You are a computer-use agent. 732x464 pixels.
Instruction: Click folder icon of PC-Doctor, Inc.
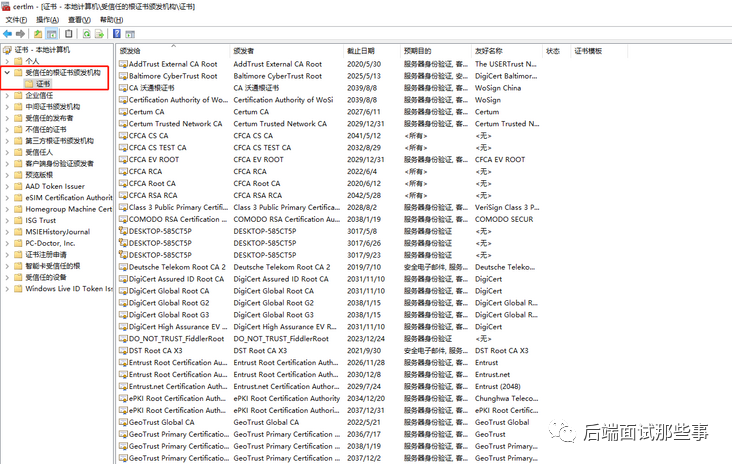[18, 243]
